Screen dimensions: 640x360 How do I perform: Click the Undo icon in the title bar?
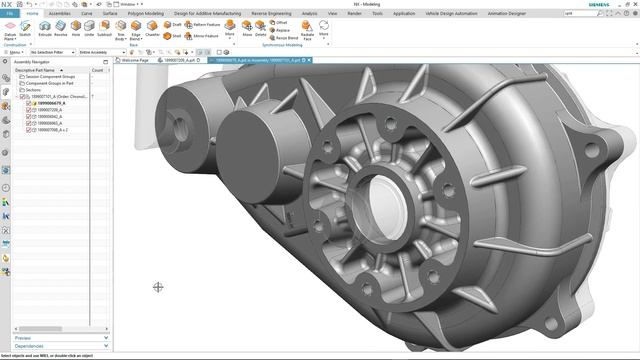pos(29,4)
